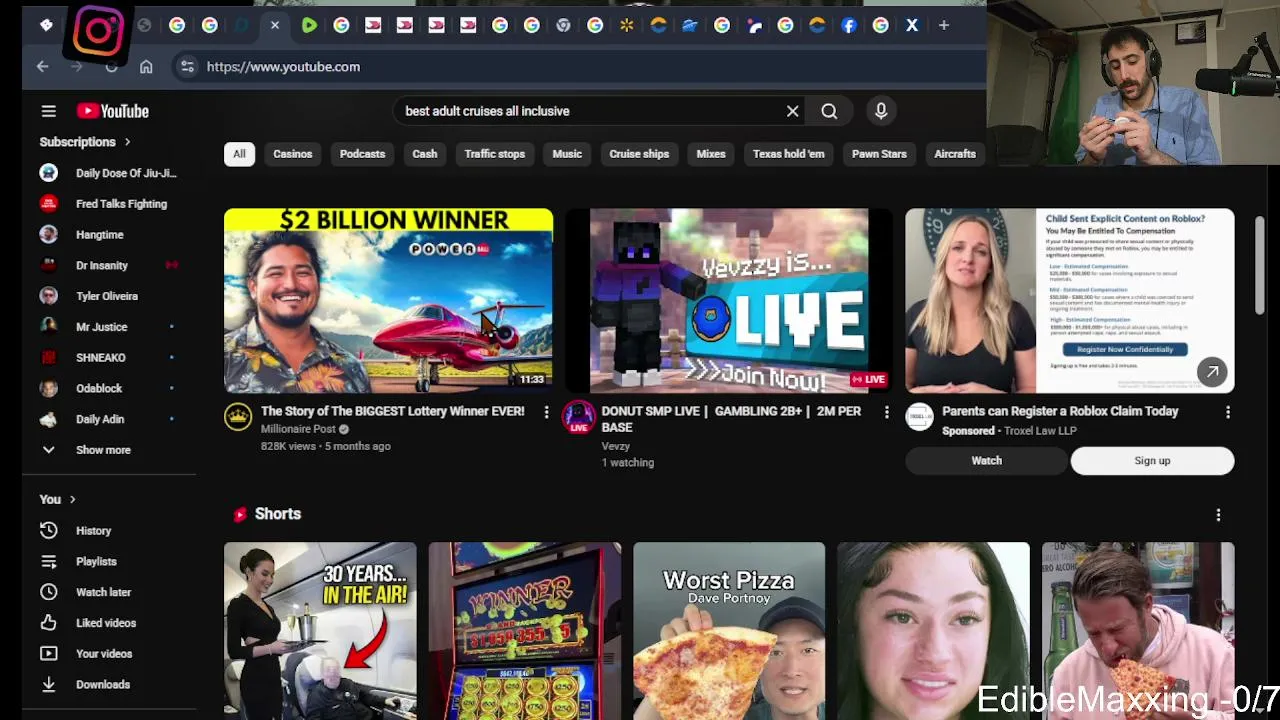This screenshot has height=720, width=1280.
Task: Open the 30 Years In The Air short
Action: click(320, 631)
